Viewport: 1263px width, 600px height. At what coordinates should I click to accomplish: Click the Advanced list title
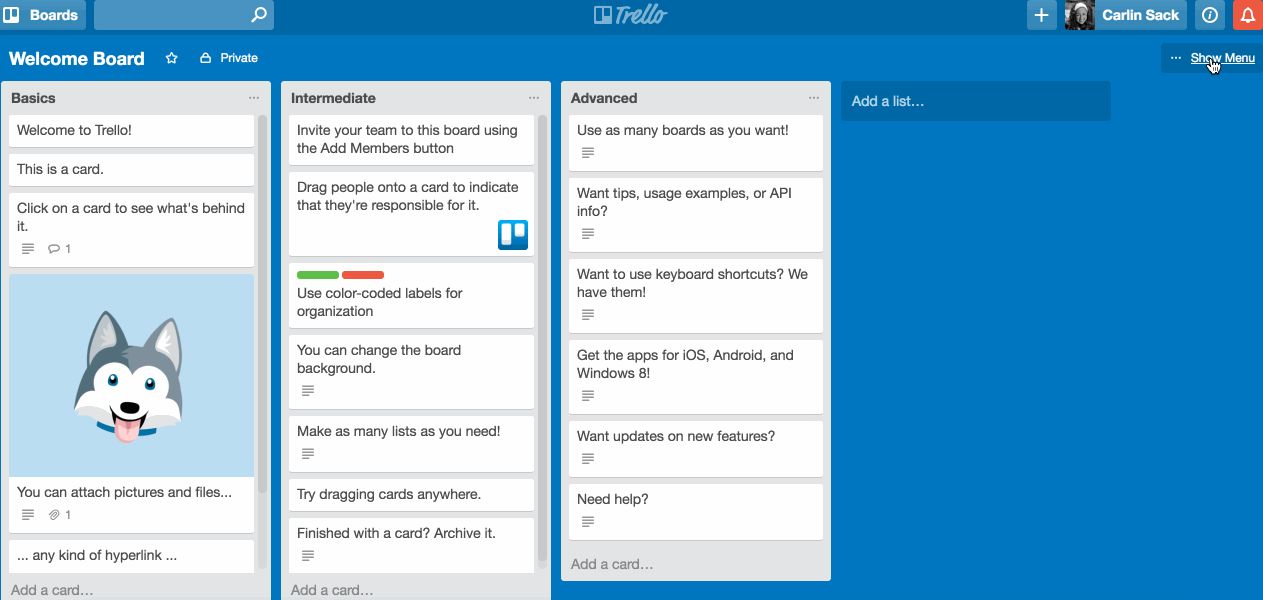click(x=604, y=98)
